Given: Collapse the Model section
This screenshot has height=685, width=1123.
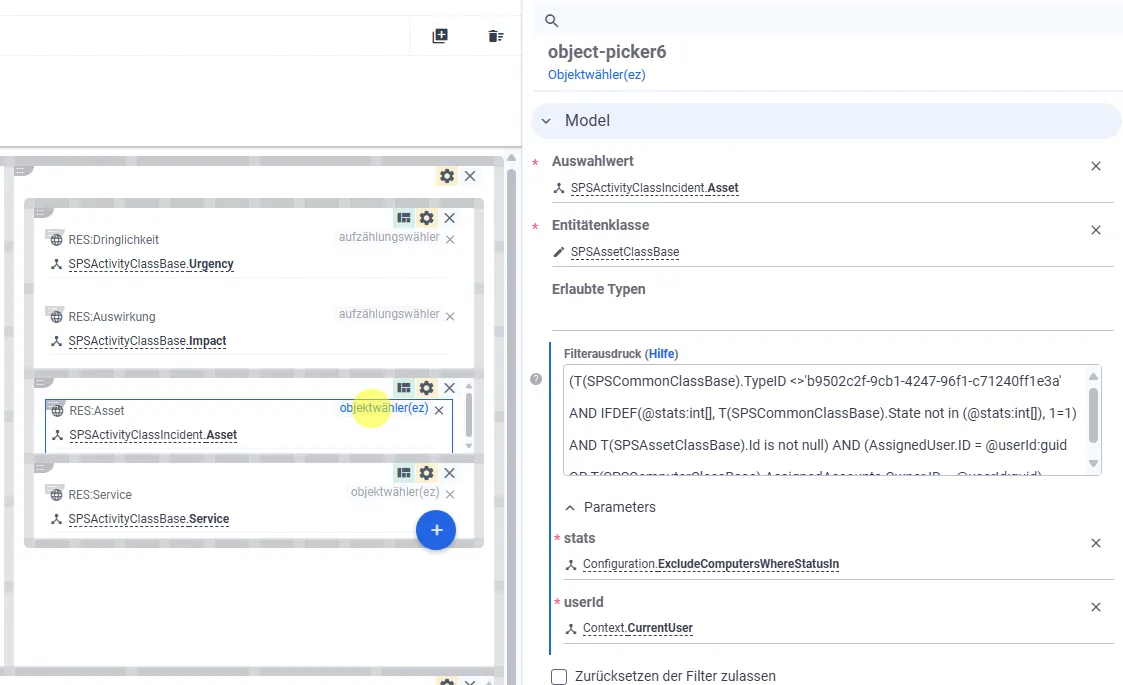Looking at the screenshot, I should tap(547, 121).
